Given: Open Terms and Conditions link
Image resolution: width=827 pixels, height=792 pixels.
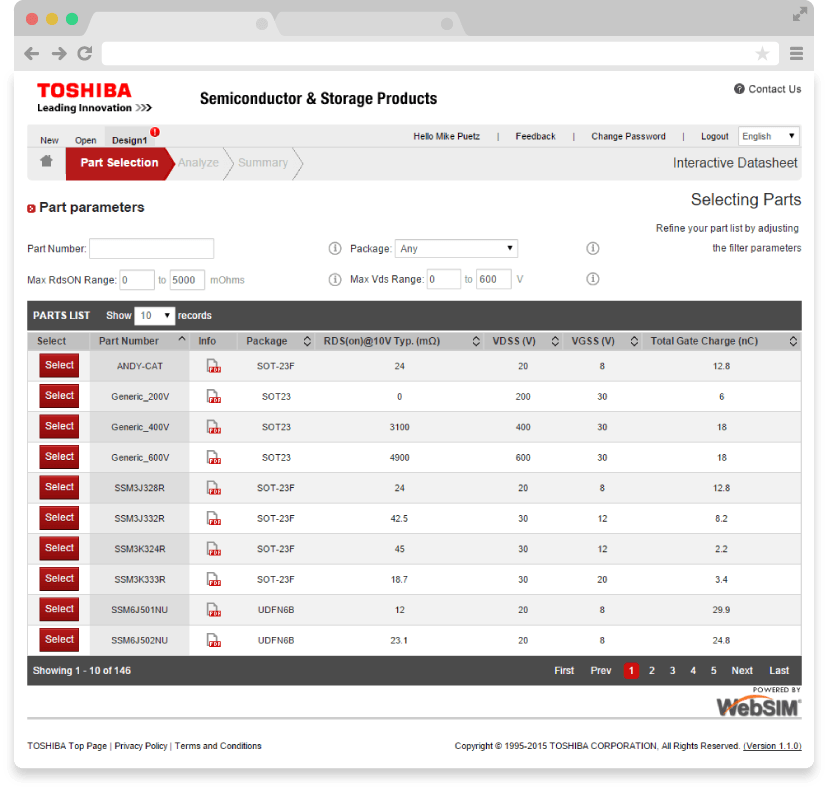Looking at the screenshot, I should coord(218,746).
